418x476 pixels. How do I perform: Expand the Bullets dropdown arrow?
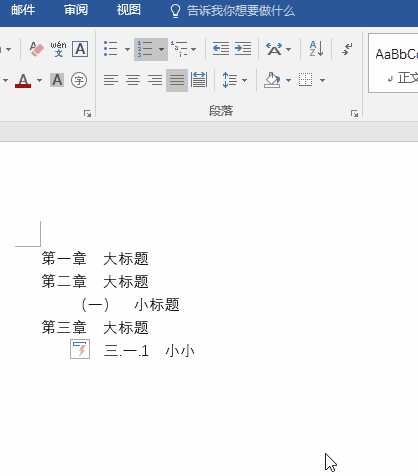point(127,49)
